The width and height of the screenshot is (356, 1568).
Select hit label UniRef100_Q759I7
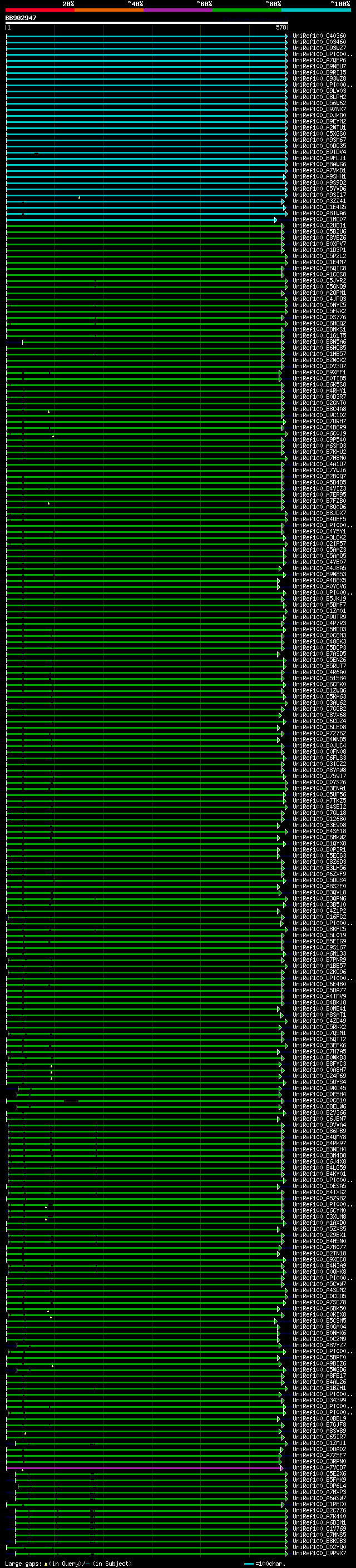click(x=319, y=776)
